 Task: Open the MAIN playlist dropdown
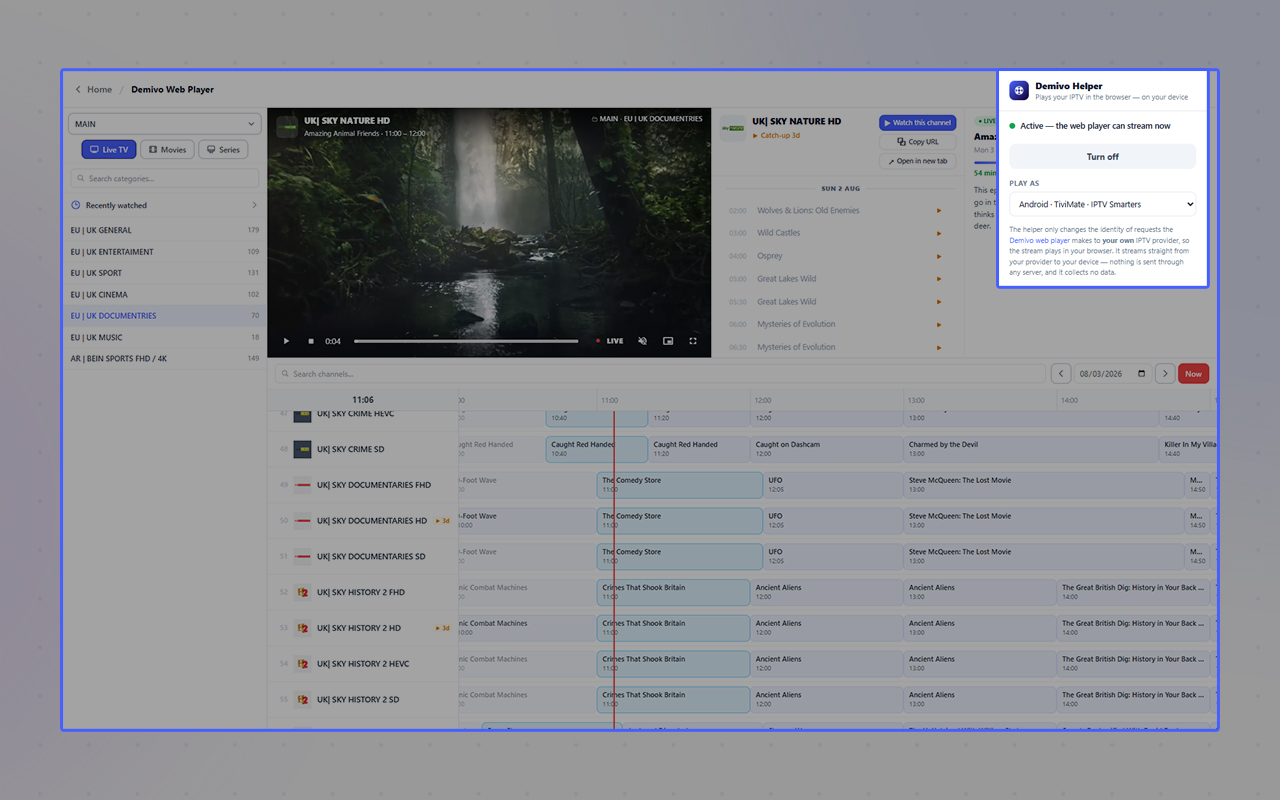coord(165,125)
